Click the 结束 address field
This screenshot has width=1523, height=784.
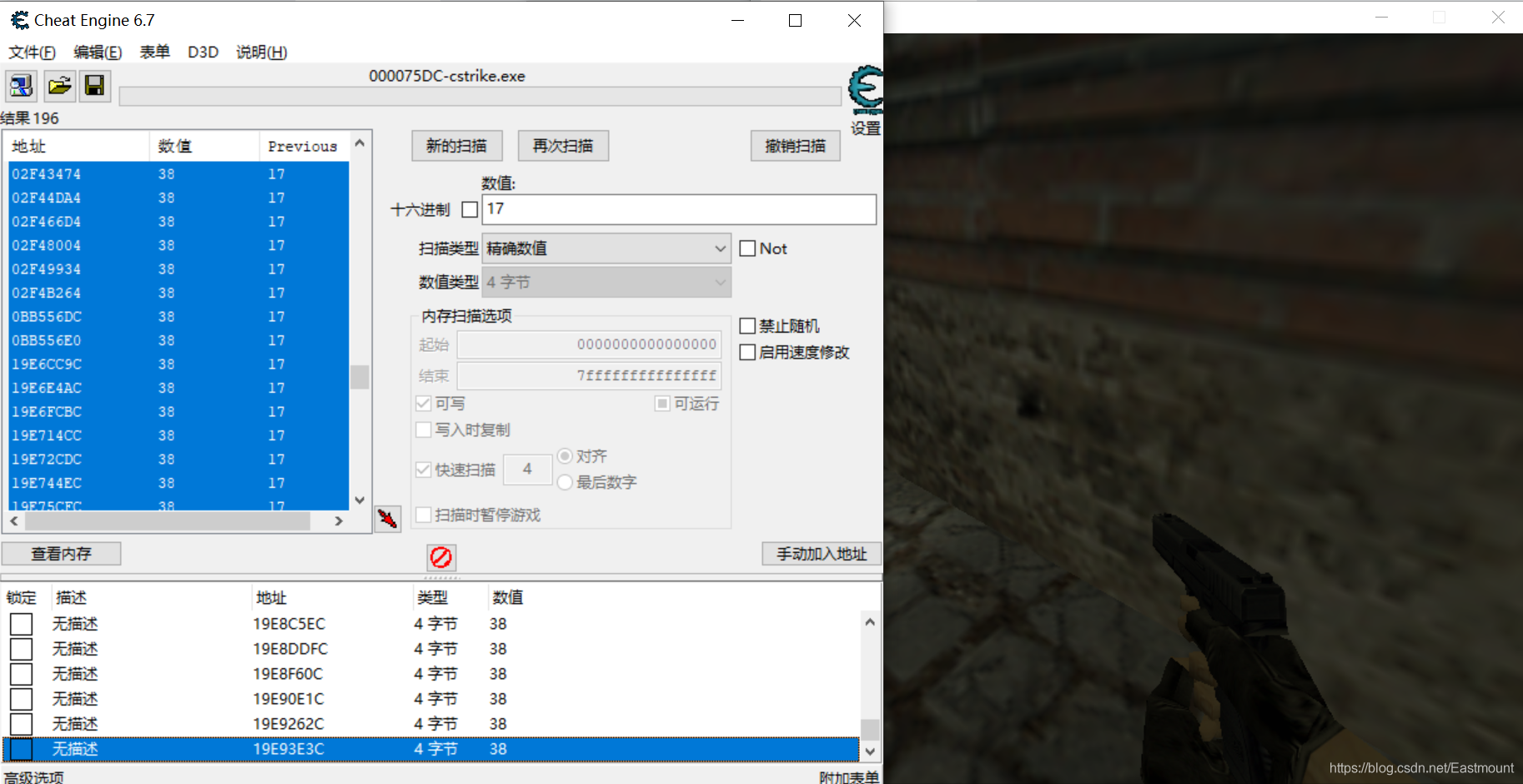click(589, 376)
